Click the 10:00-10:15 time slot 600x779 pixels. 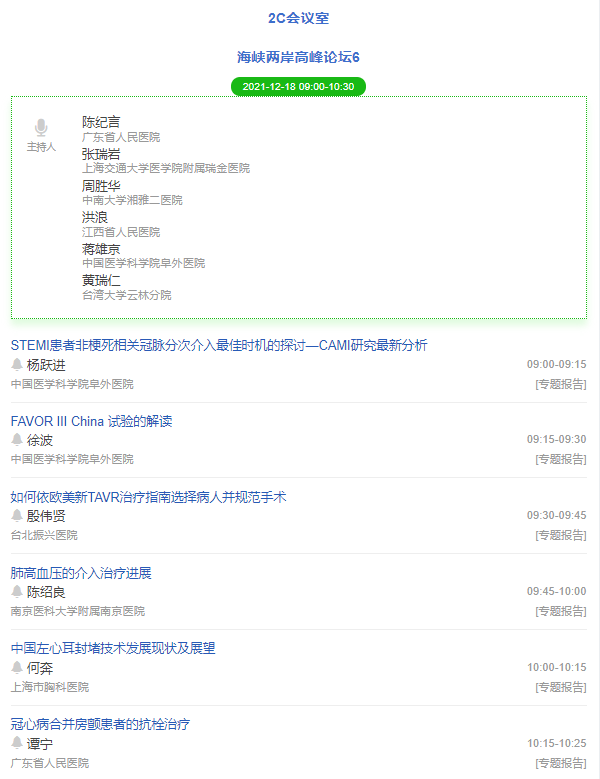pos(556,668)
